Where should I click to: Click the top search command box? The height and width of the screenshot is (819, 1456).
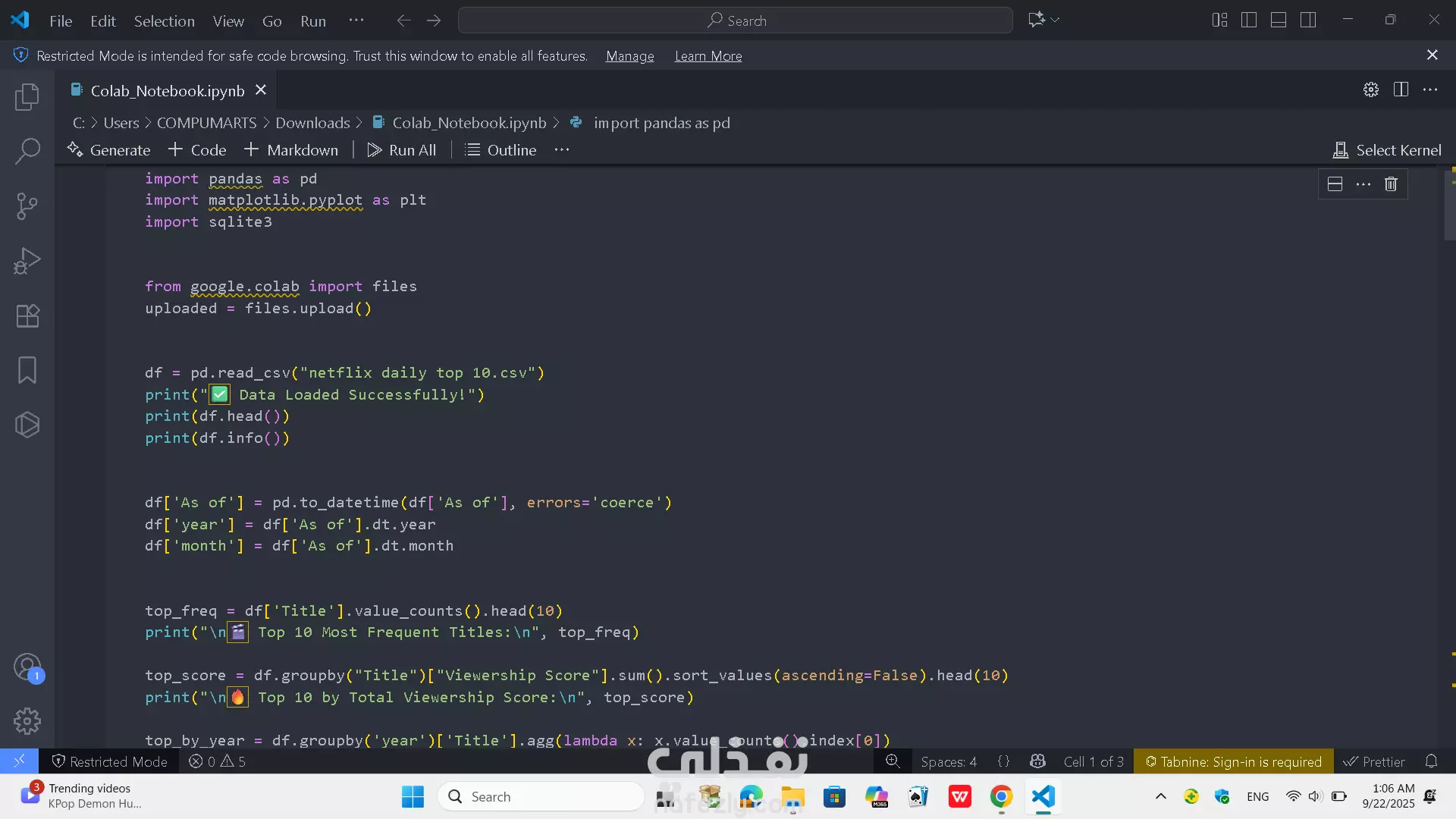pyautogui.click(x=735, y=20)
